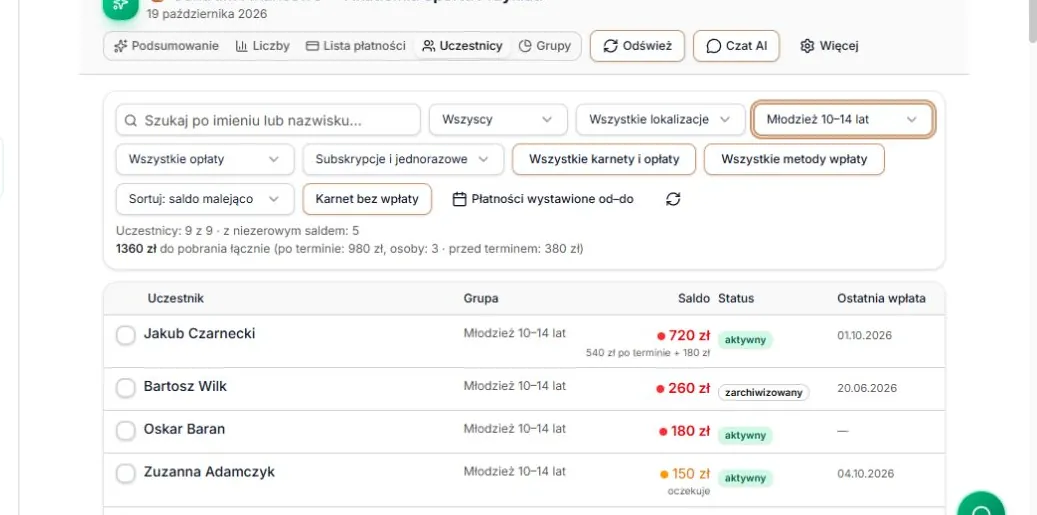
Task: Switch to the Podsumowanie tab
Action: click(x=167, y=46)
